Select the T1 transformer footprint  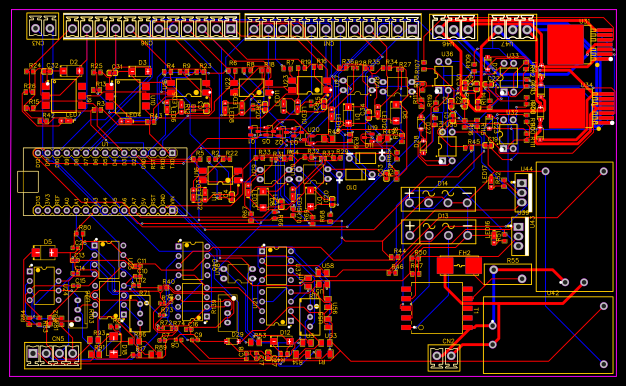click(x=437, y=308)
